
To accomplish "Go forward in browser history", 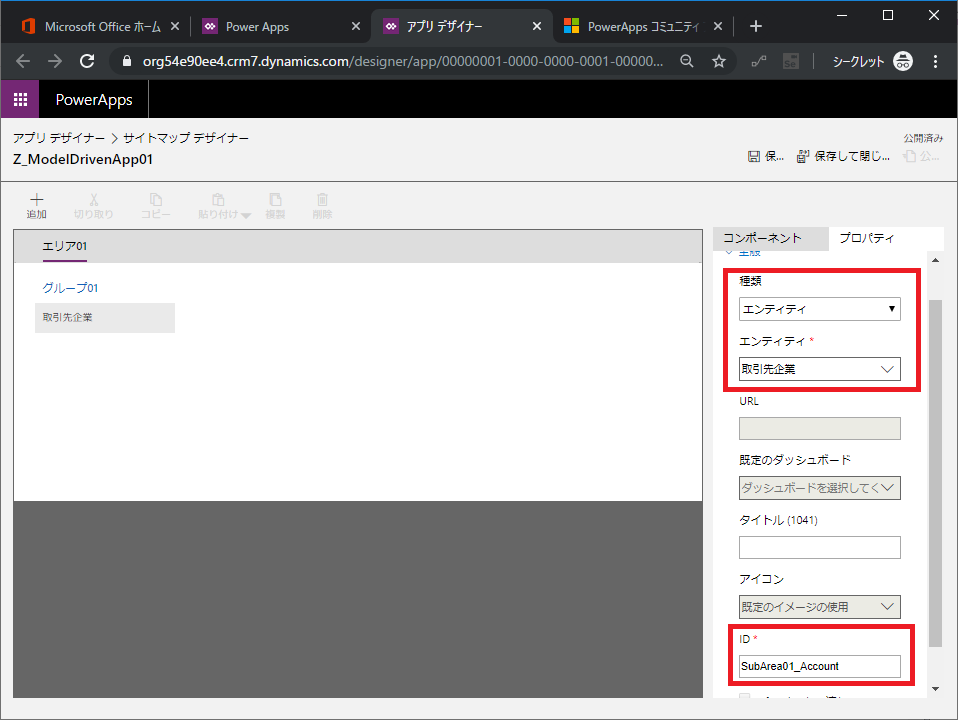I will [55, 61].
